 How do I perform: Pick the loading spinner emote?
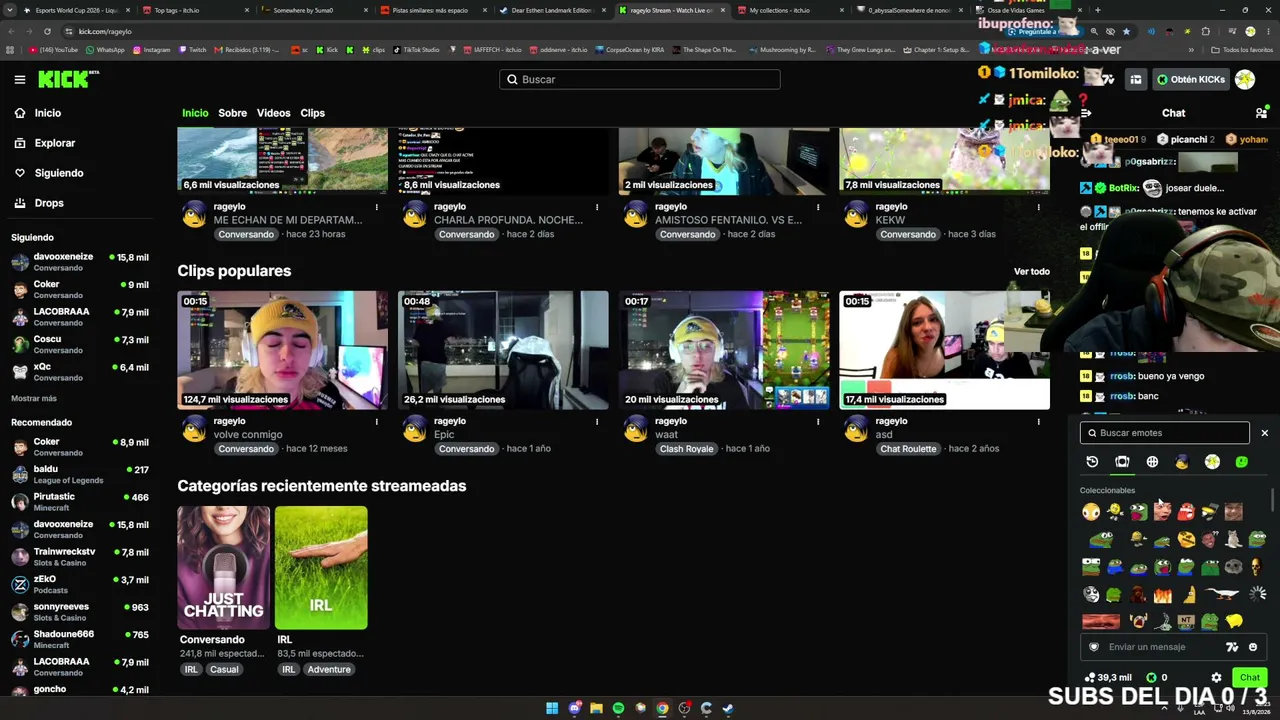pyautogui.click(x=1257, y=594)
